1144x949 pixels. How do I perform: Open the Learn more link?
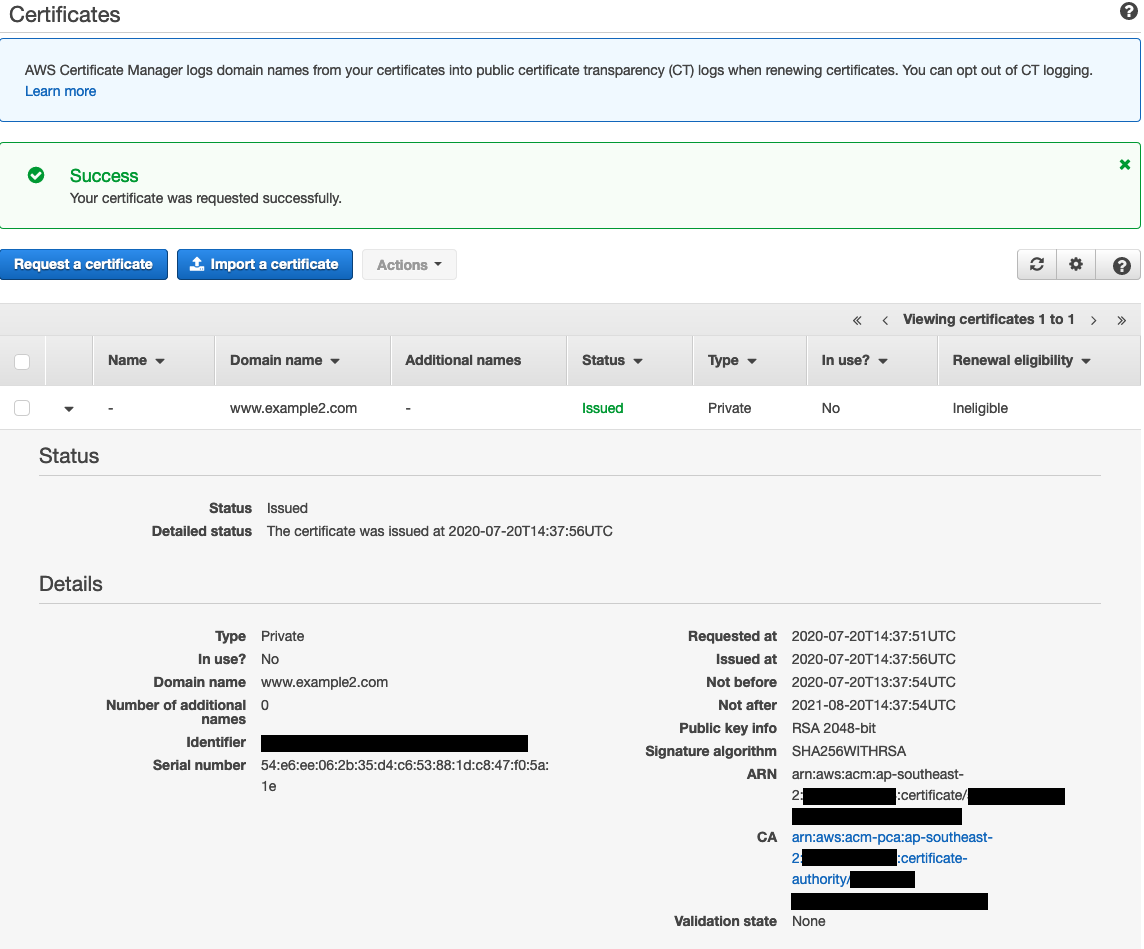tap(60, 91)
